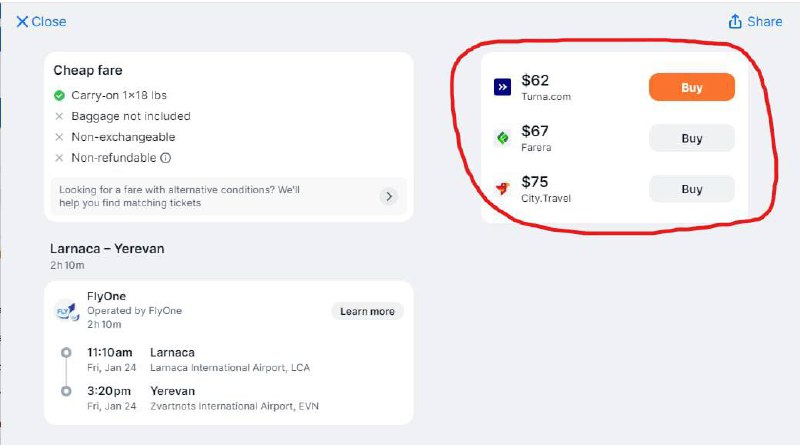Open the matching tickets help text

pos(180,196)
